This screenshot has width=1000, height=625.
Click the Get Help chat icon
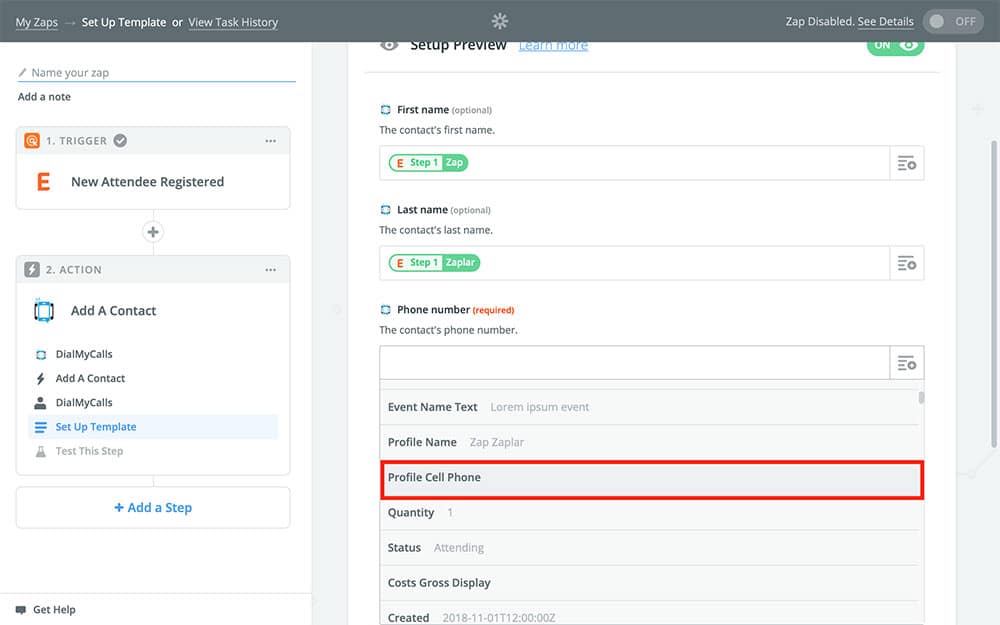point(21,609)
